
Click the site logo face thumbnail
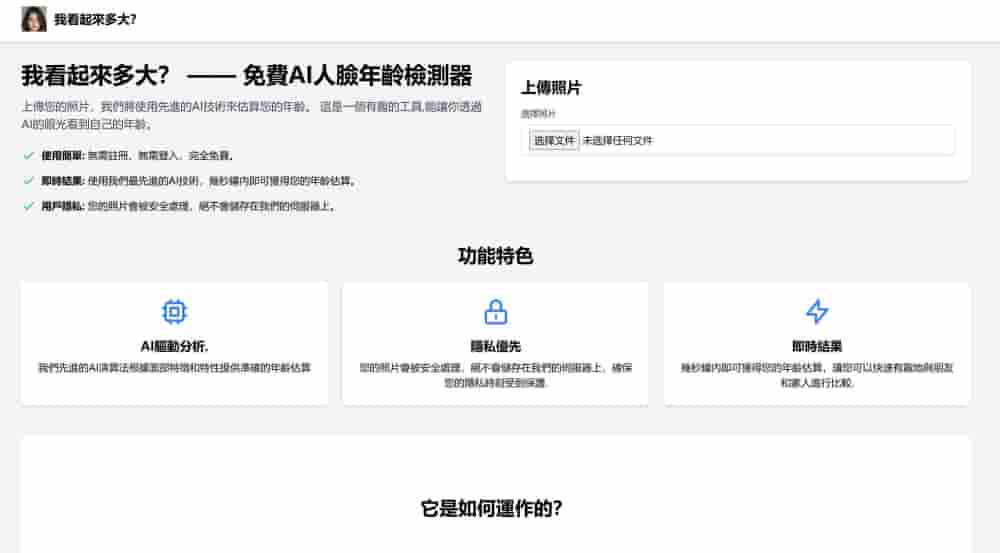pos(34,19)
